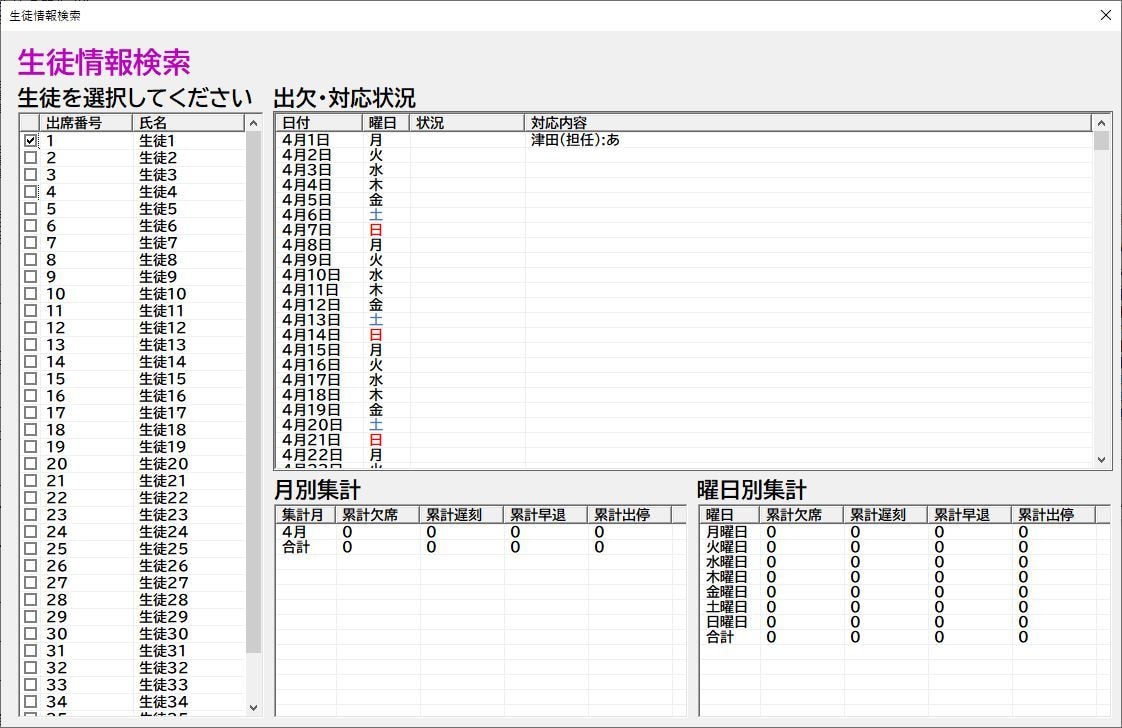Tick the checkbox for 生徒5
This screenshot has height=728, width=1122.
30,208
